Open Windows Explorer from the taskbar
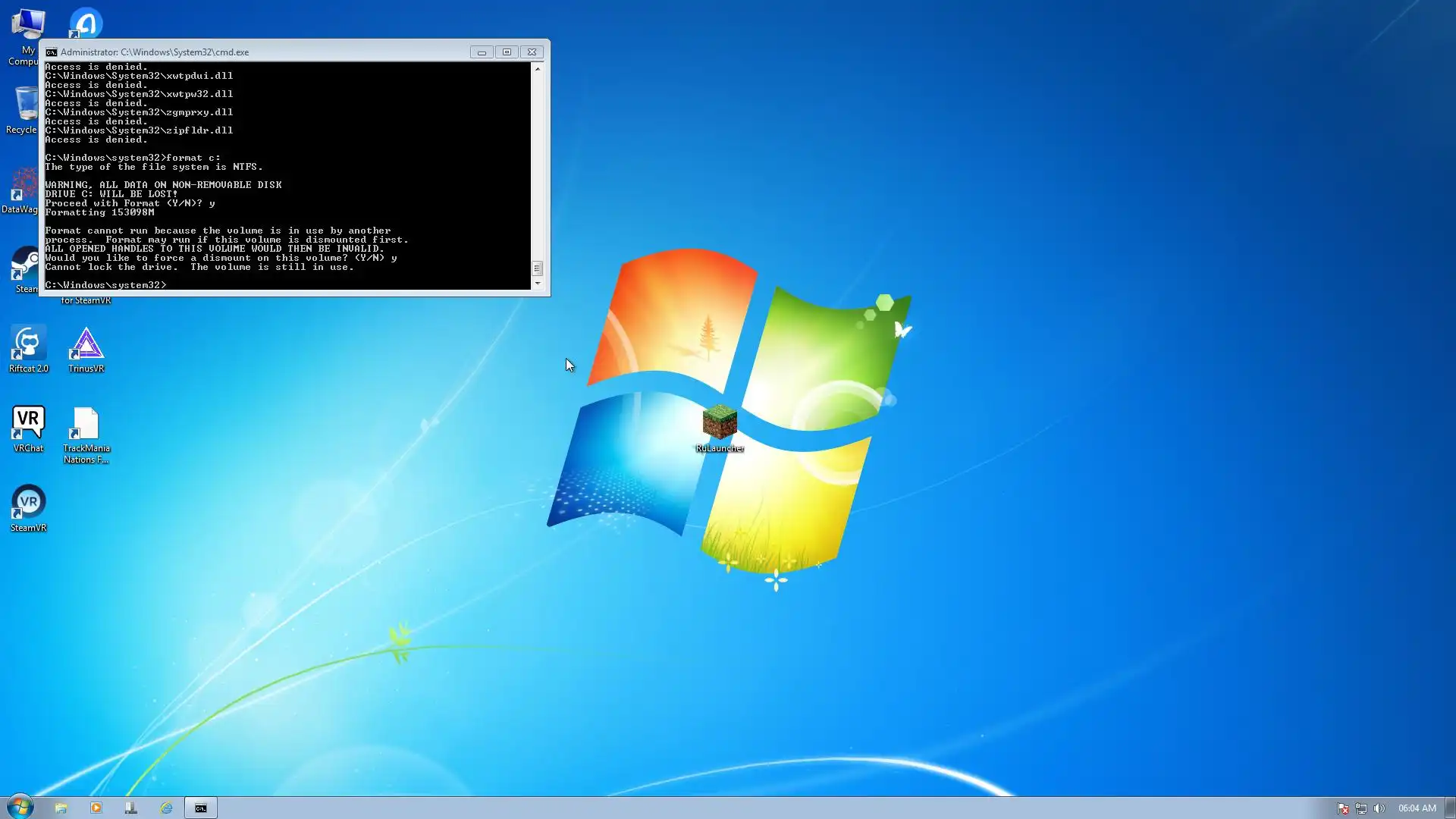The height and width of the screenshot is (819, 1456). click(x=61, y=808)
